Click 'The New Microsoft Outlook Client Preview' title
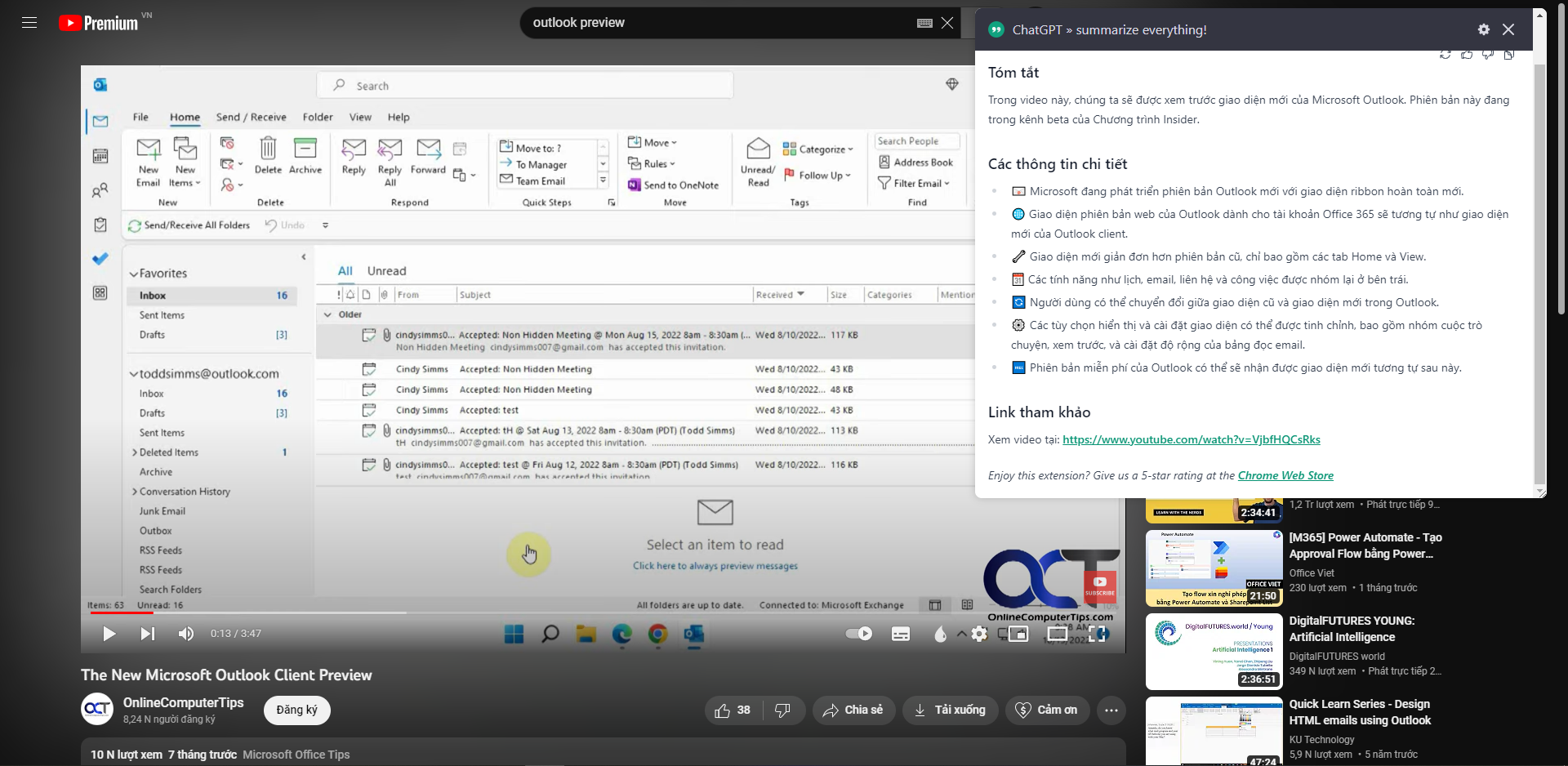This screenshot has width=1568, height=766. click(226, 675)
